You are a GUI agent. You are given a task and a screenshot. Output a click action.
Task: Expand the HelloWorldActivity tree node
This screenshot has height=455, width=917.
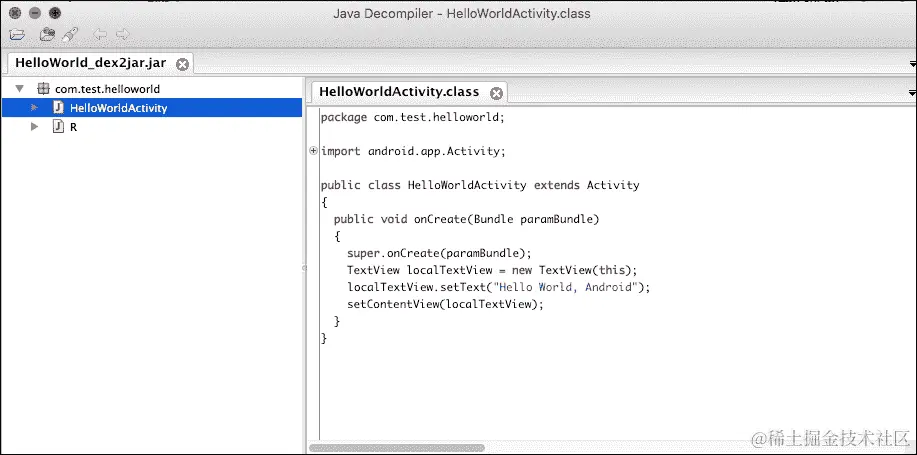coord(35,108)
